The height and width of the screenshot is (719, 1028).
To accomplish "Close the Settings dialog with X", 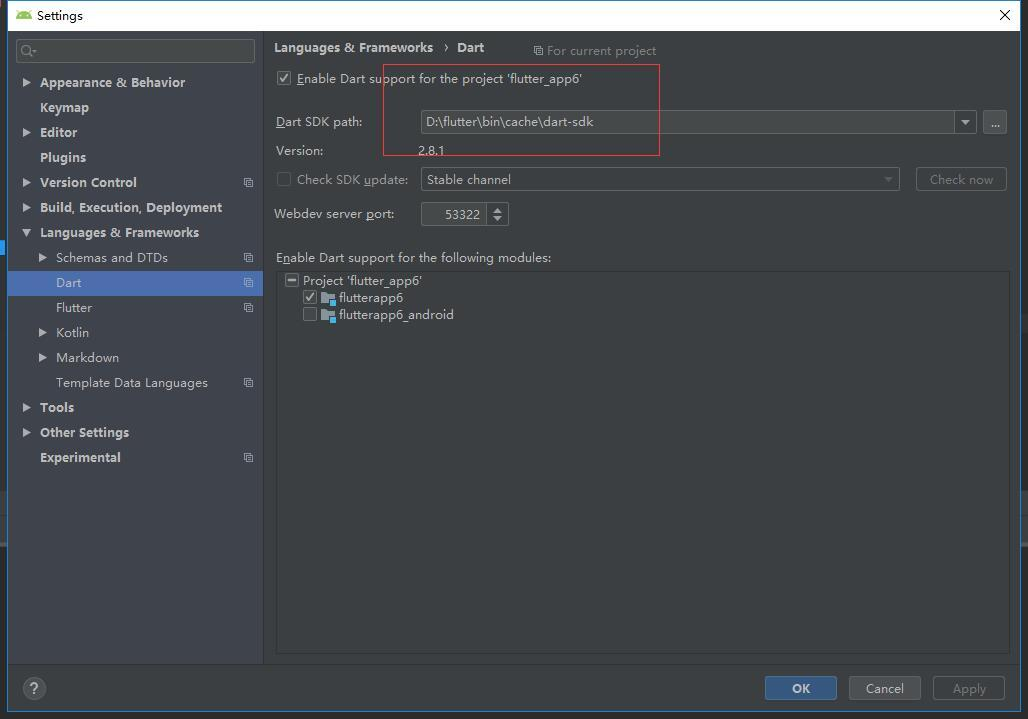I will tap(1004, 15).
